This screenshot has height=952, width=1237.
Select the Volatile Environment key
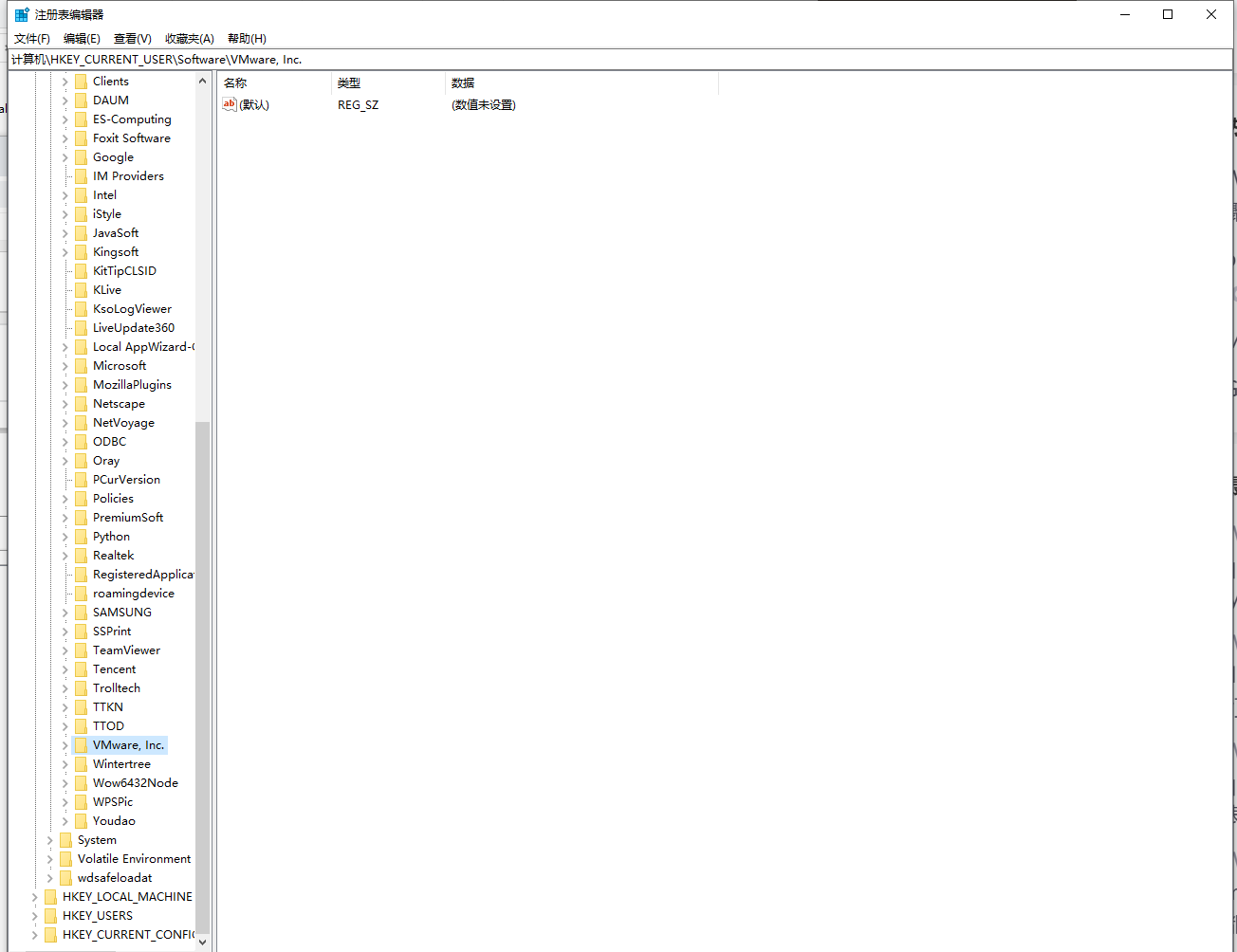pyautogui.click(x=134, y=859)
